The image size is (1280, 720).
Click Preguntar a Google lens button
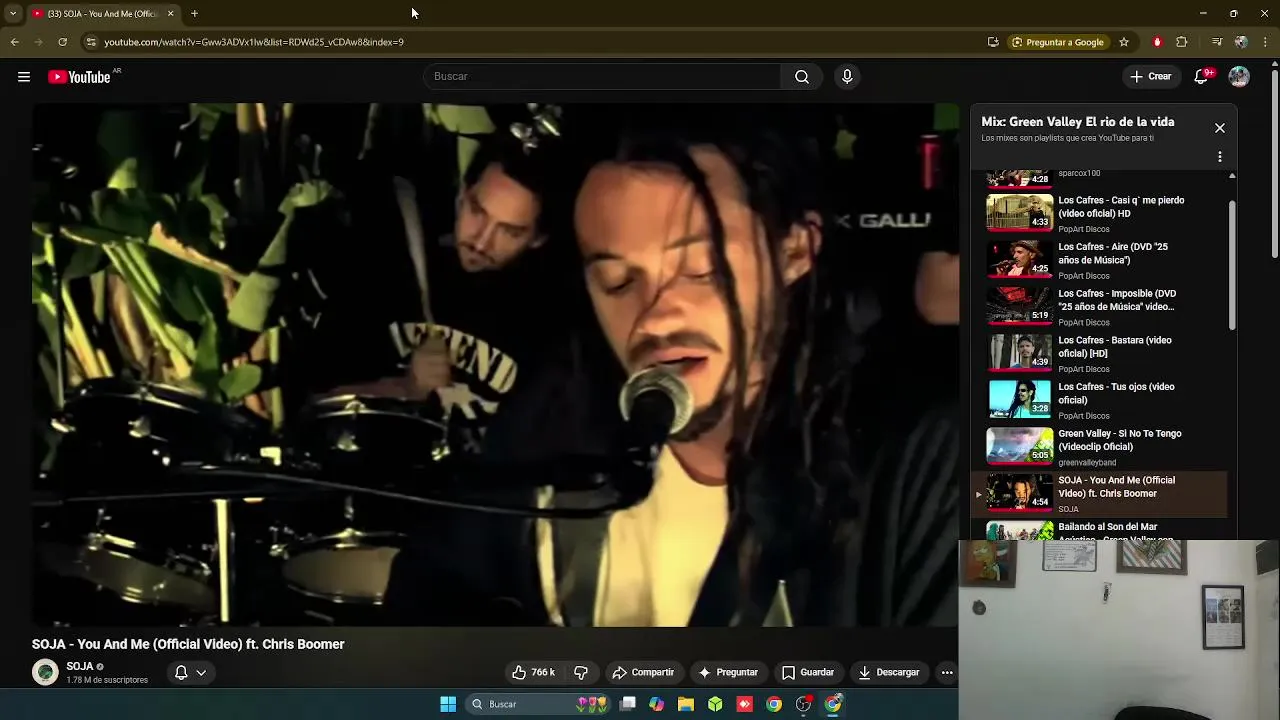[1057, 42]
